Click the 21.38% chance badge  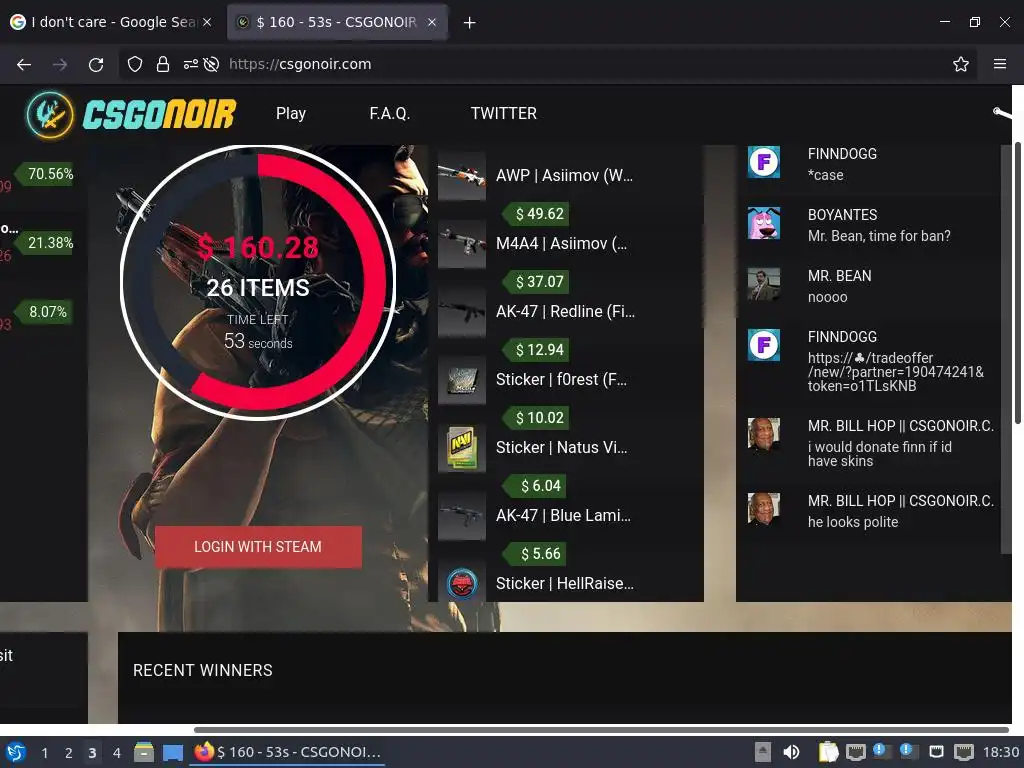click(x=46, y=243)
